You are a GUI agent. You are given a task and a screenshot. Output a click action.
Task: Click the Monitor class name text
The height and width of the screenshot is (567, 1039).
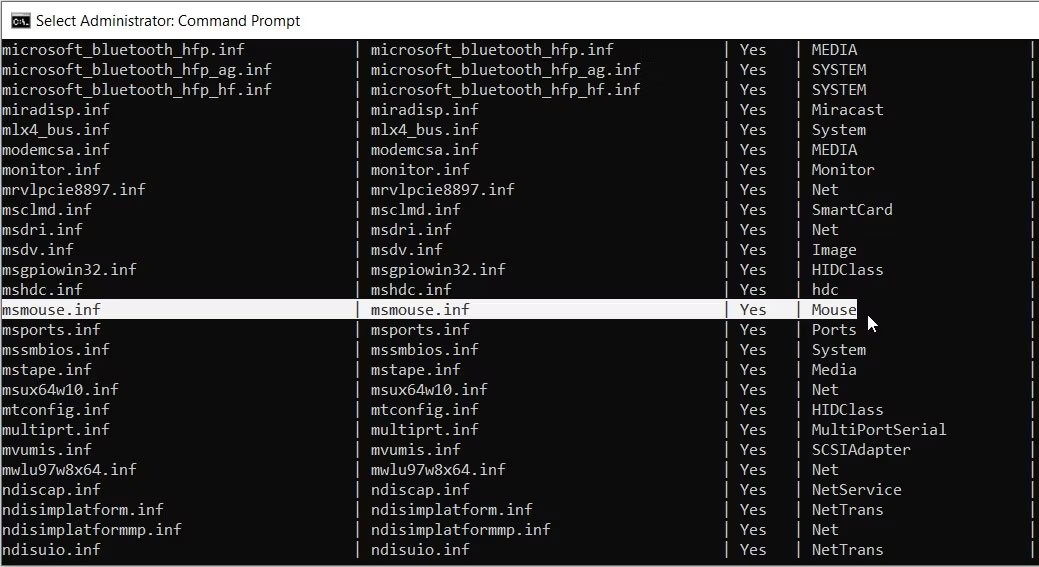pyautogui.click(x=843, y=170)
